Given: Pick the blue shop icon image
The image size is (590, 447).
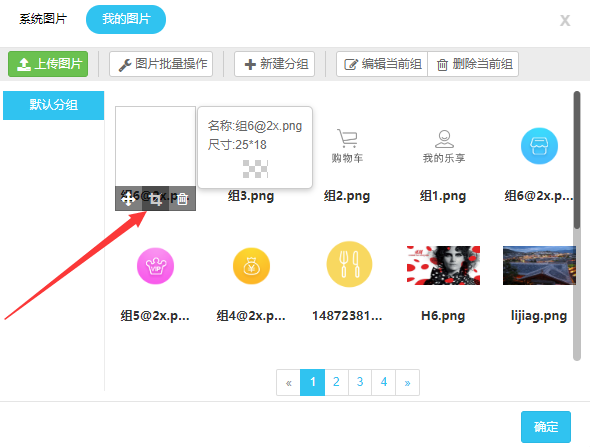Looking at the screenshot, I should pyautogui.click(x=539, y=146).
